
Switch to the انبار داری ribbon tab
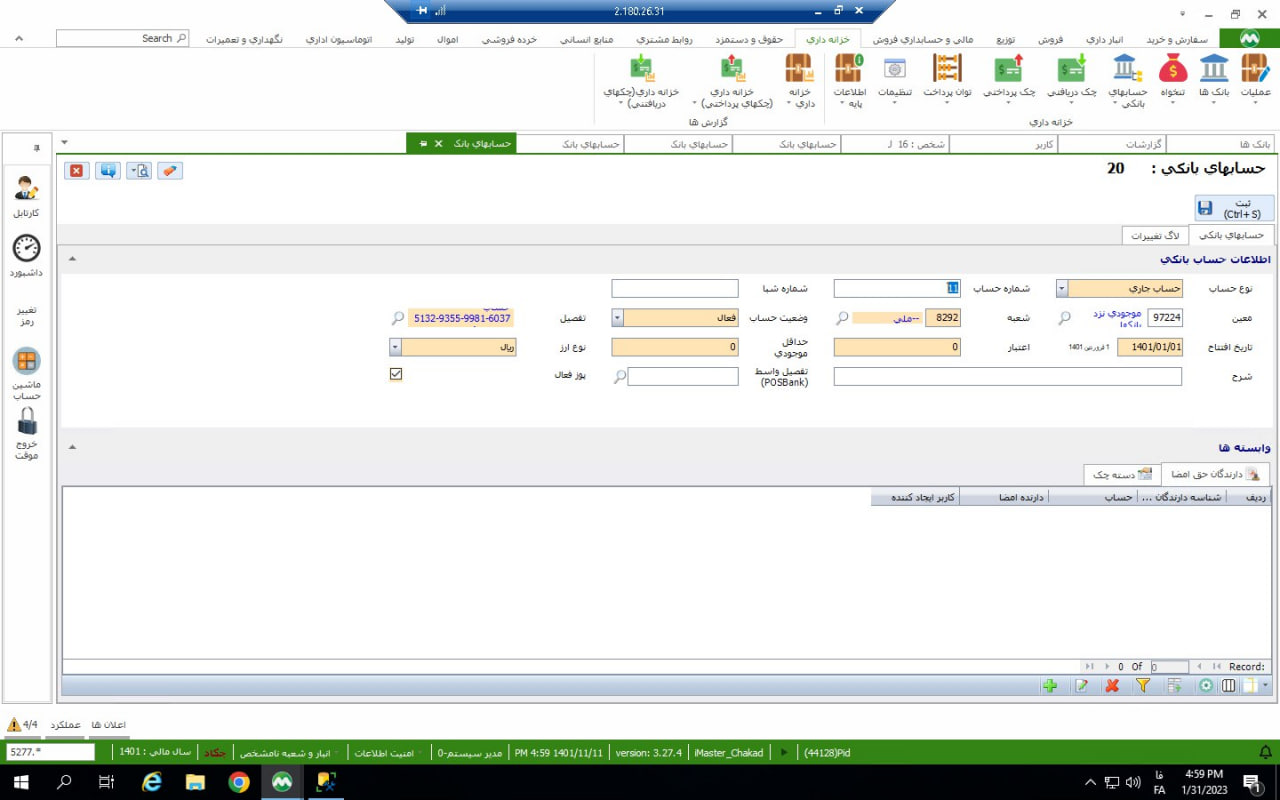click(x=1104, y=40)
